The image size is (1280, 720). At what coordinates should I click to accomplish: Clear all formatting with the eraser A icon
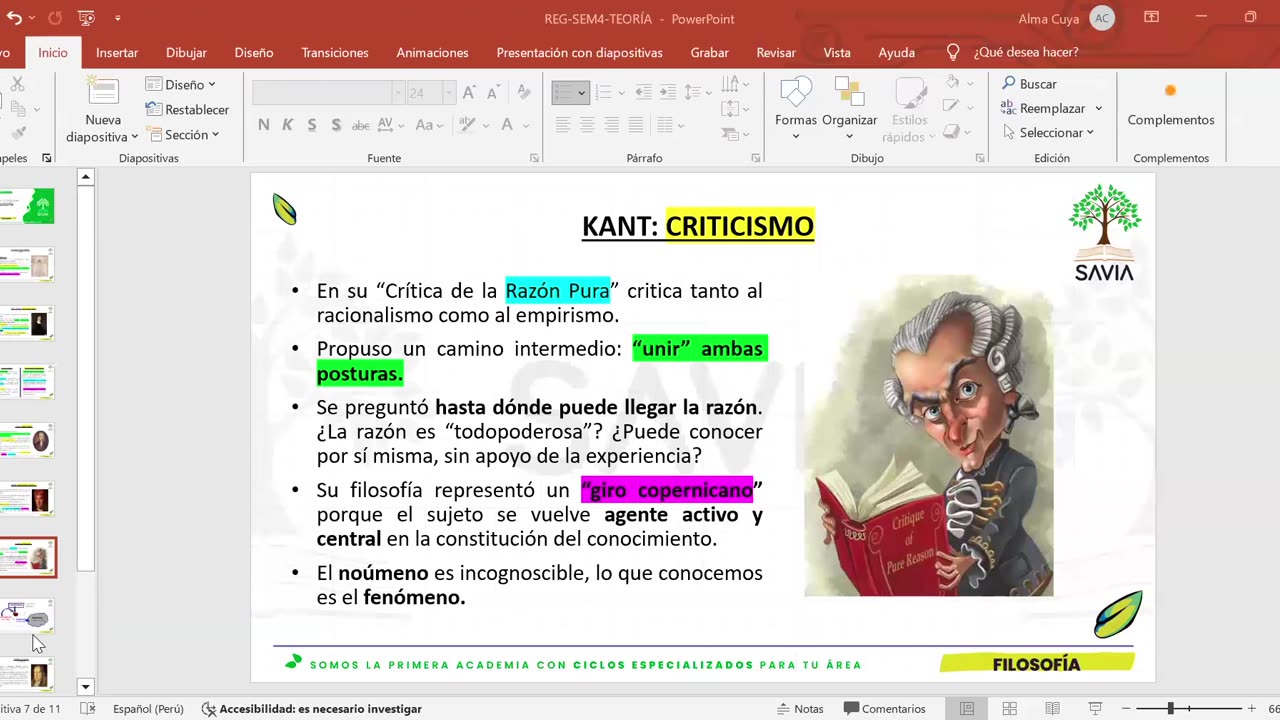524,93
